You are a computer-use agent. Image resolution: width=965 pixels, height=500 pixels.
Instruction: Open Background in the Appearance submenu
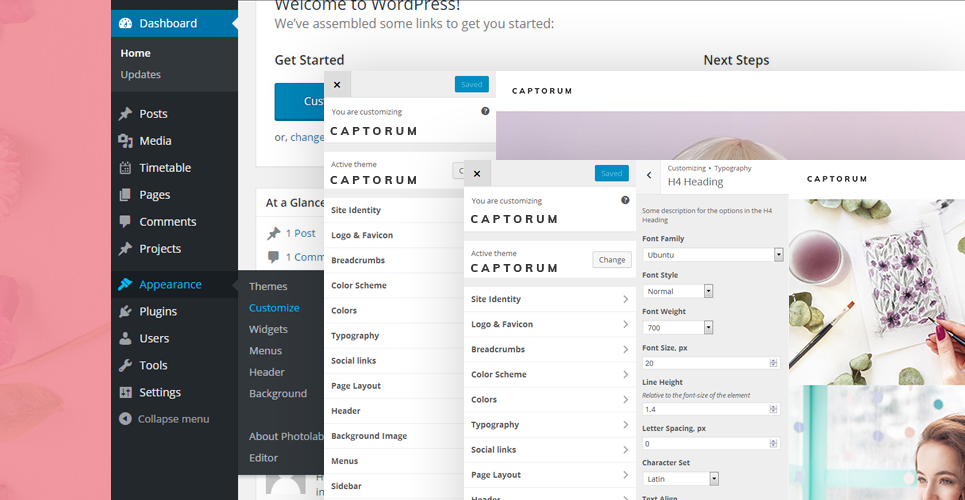278,393
